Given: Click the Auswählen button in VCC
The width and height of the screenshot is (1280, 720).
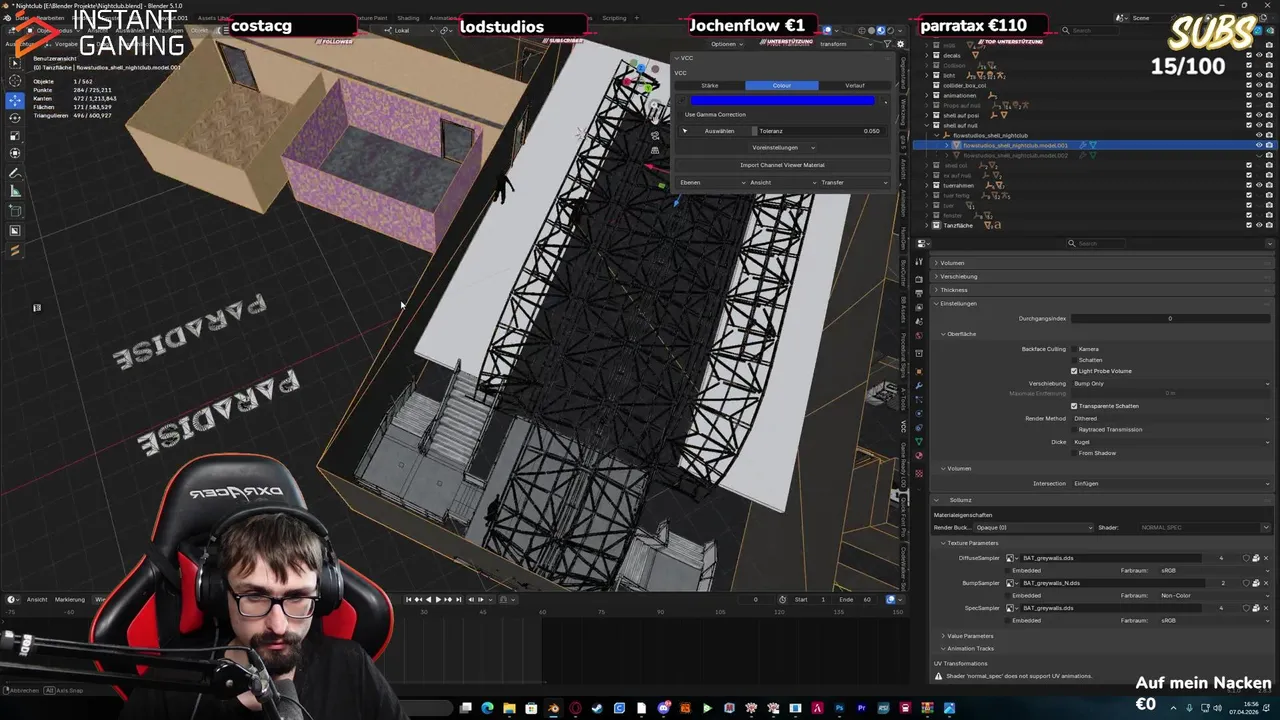Looking at the screenshot, I should pos(719,131).
